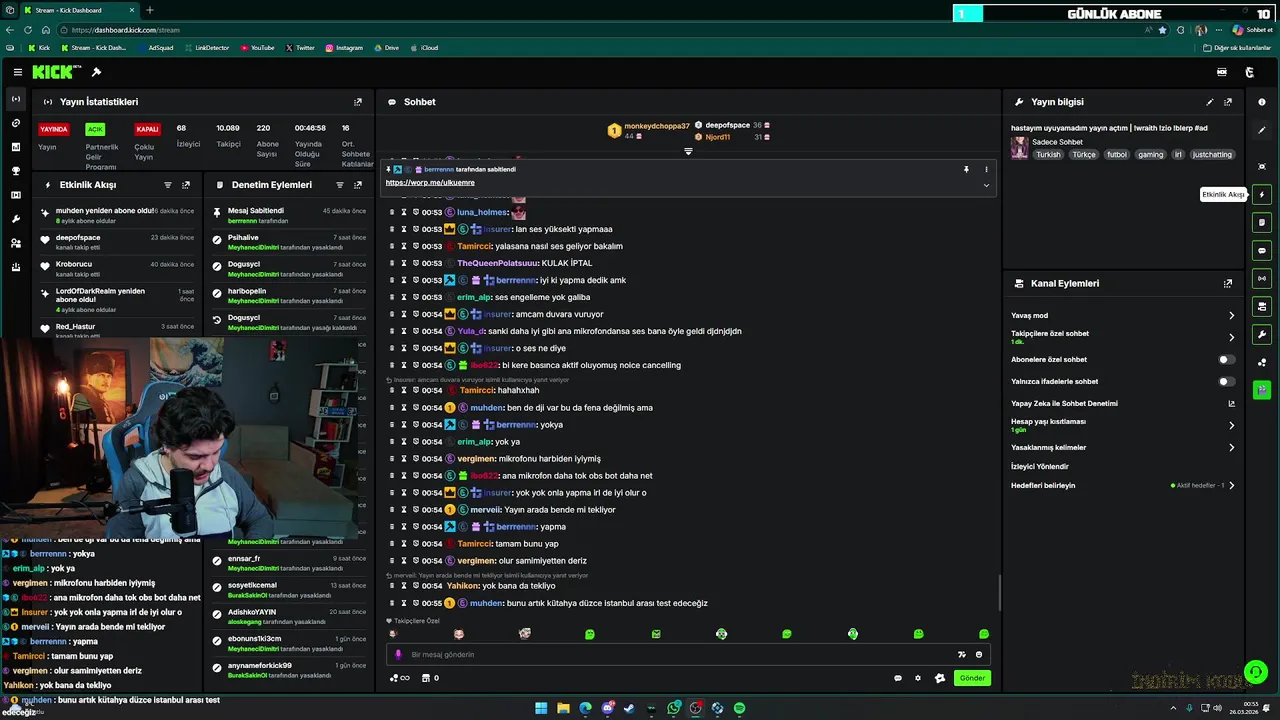Filter the Etkinlik Akışı panel
The image size is (1280, 720).
pos(167,185)
